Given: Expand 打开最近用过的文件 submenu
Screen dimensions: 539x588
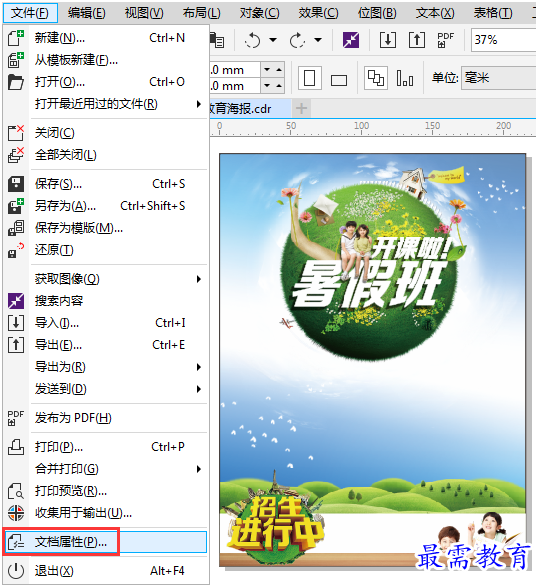Looking at the screenshot, I should 199,104.
